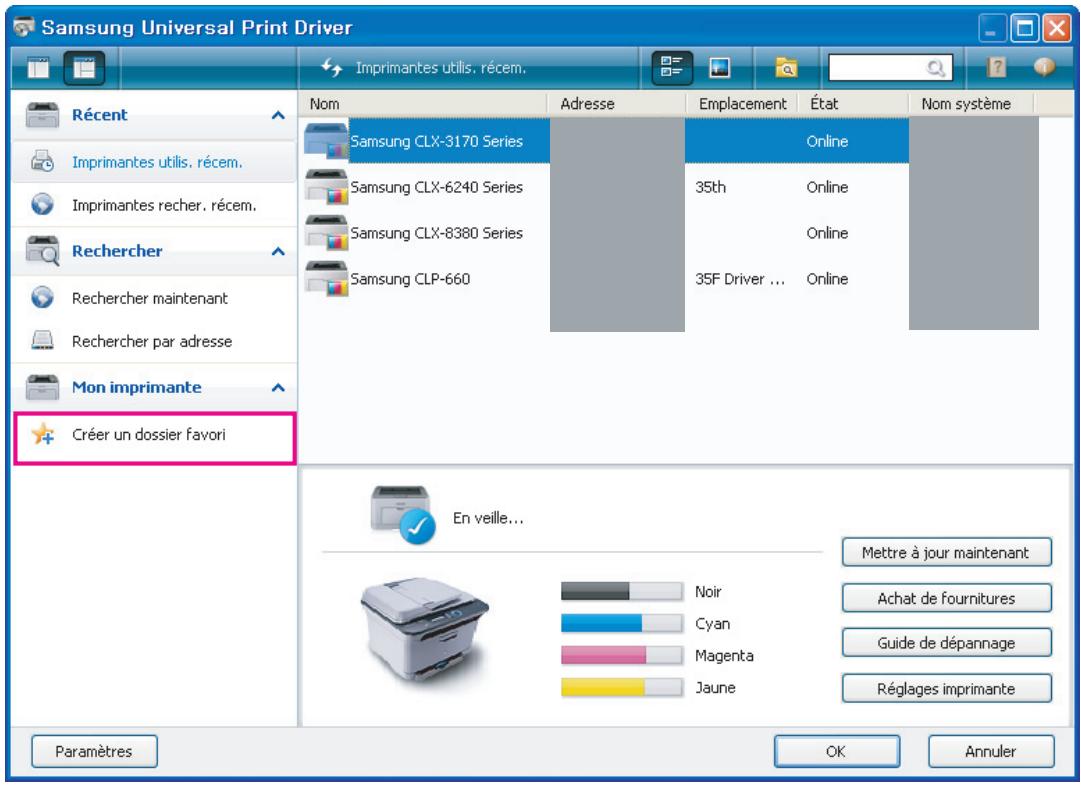Collapse the Récent section chevron

click(278, 115)
